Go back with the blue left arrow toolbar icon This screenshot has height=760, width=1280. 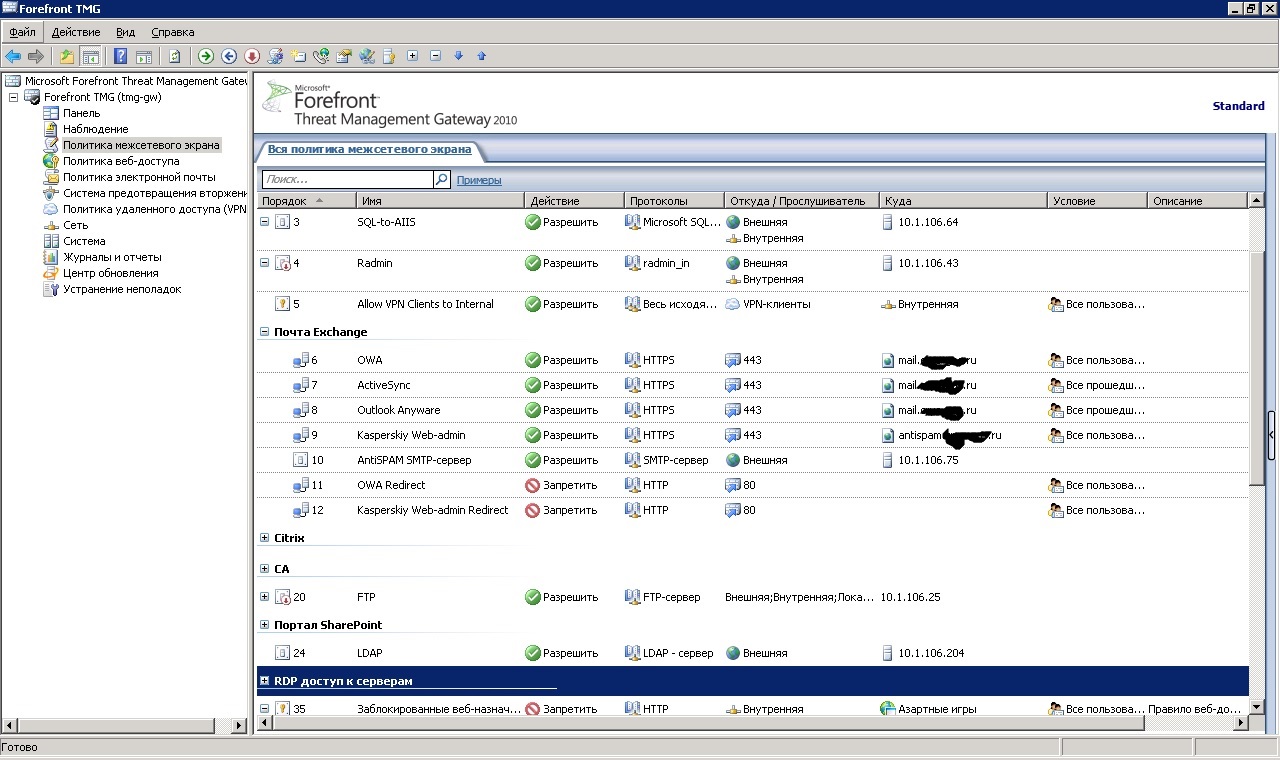(x=13, y=56)
